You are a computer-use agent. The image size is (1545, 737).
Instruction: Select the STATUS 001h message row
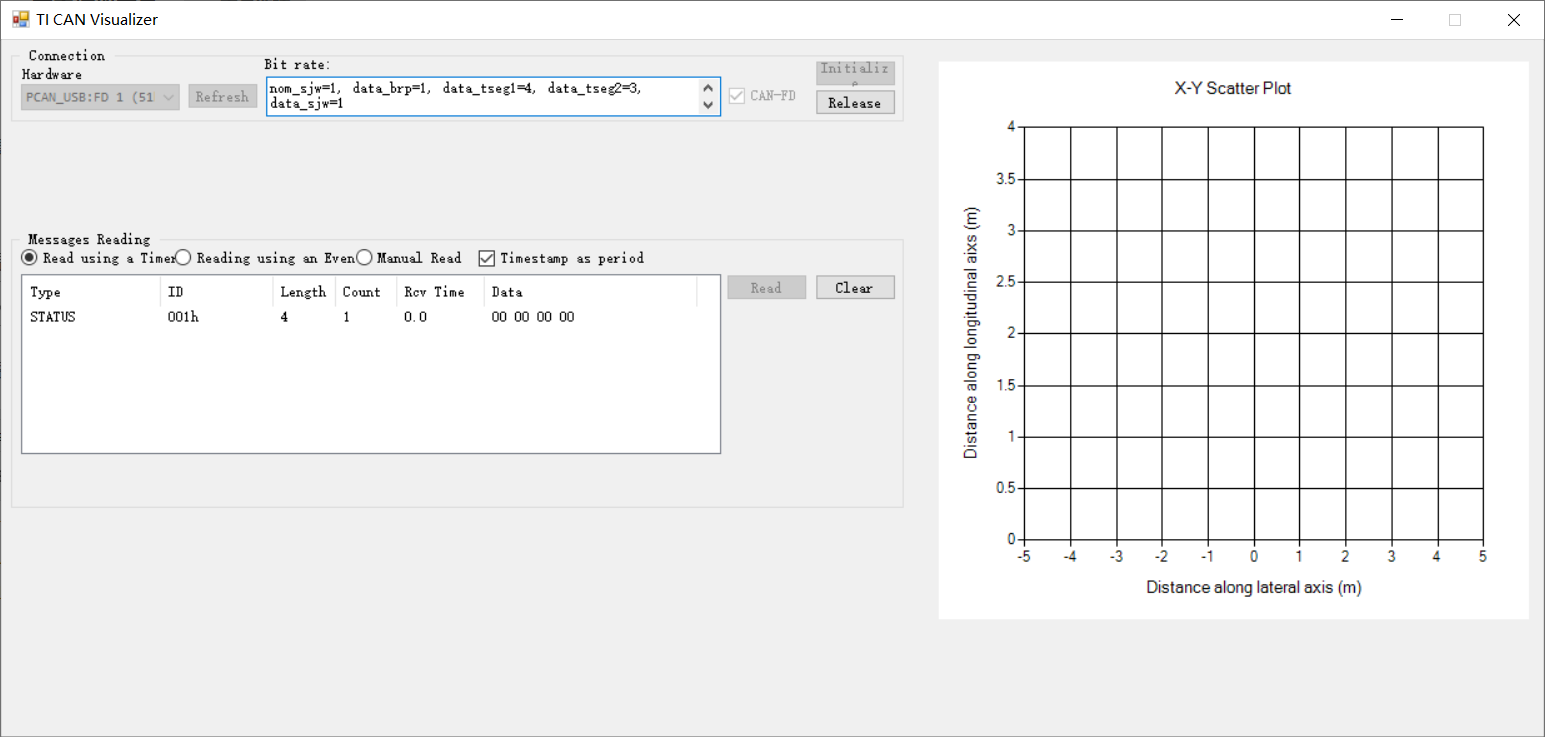pos(300,317)
